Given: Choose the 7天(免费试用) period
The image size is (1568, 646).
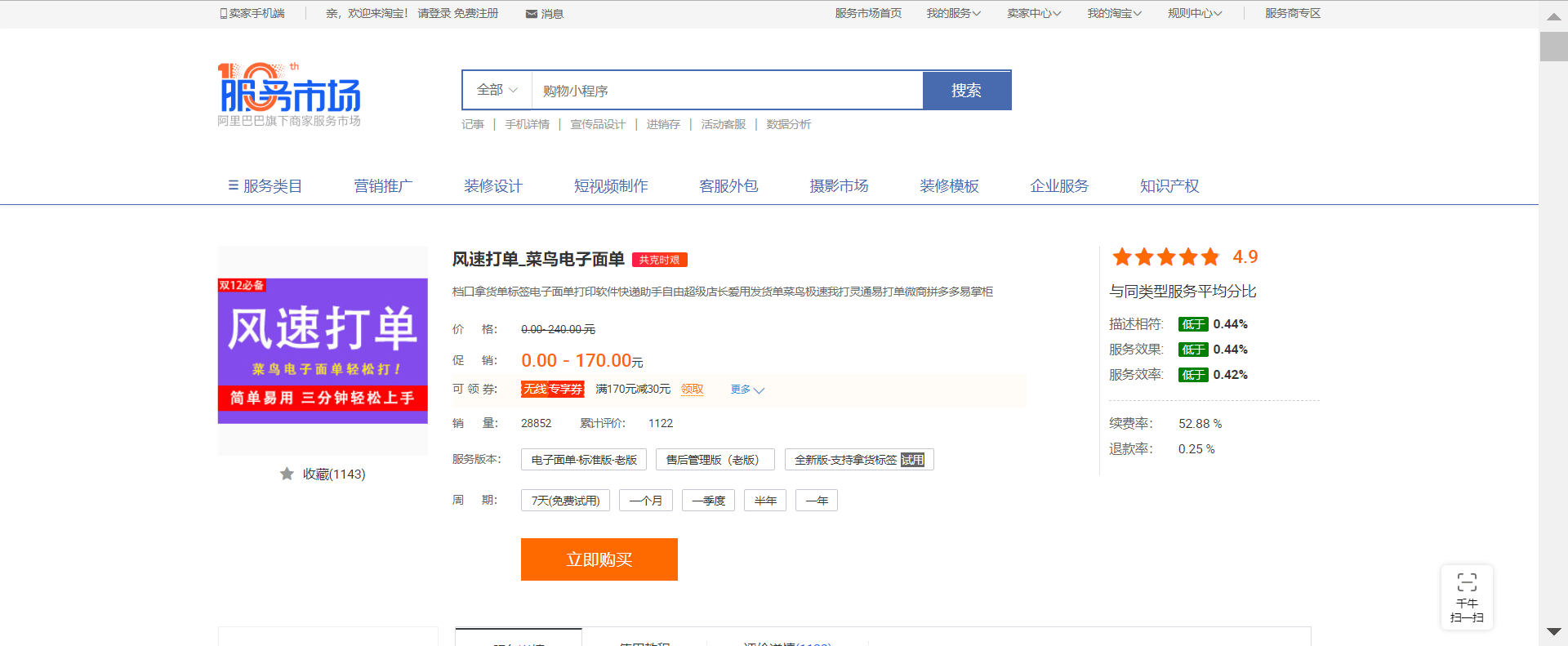Looking at the screenshot, I should (565, 501).
